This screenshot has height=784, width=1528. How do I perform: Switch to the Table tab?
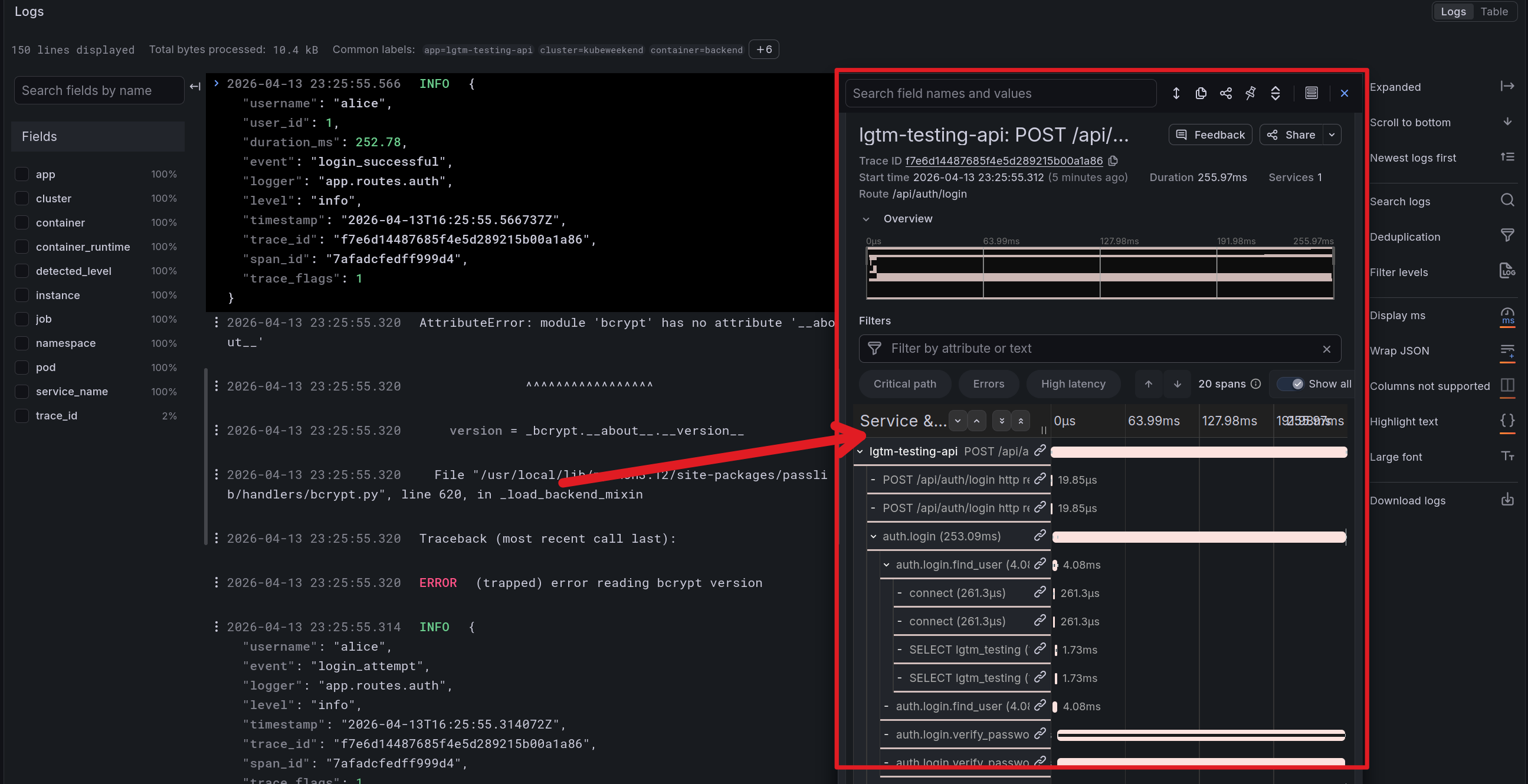[1494, 11]
